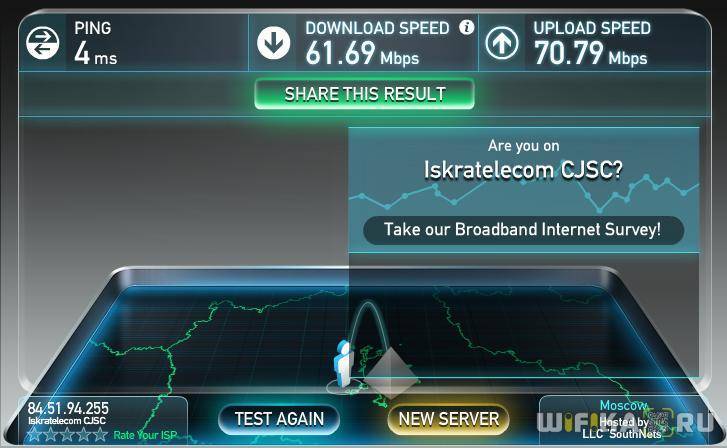Click Share This Result button
727x448 pixels.
pyautogui.click(x=364, y=94)
